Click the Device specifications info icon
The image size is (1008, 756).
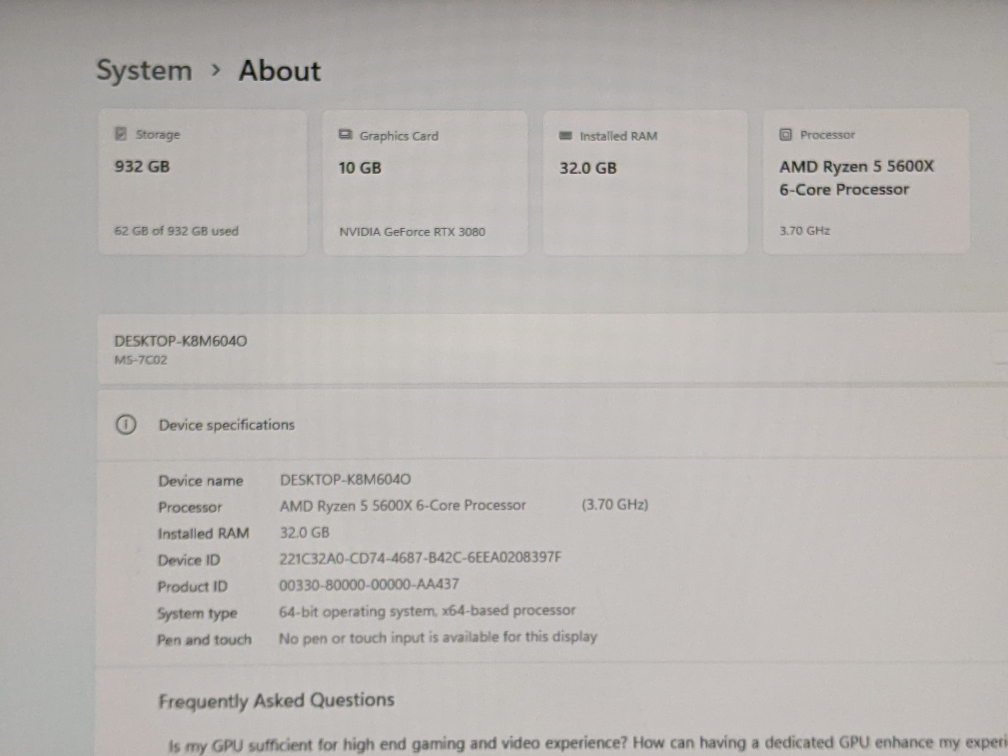(125, 425)
